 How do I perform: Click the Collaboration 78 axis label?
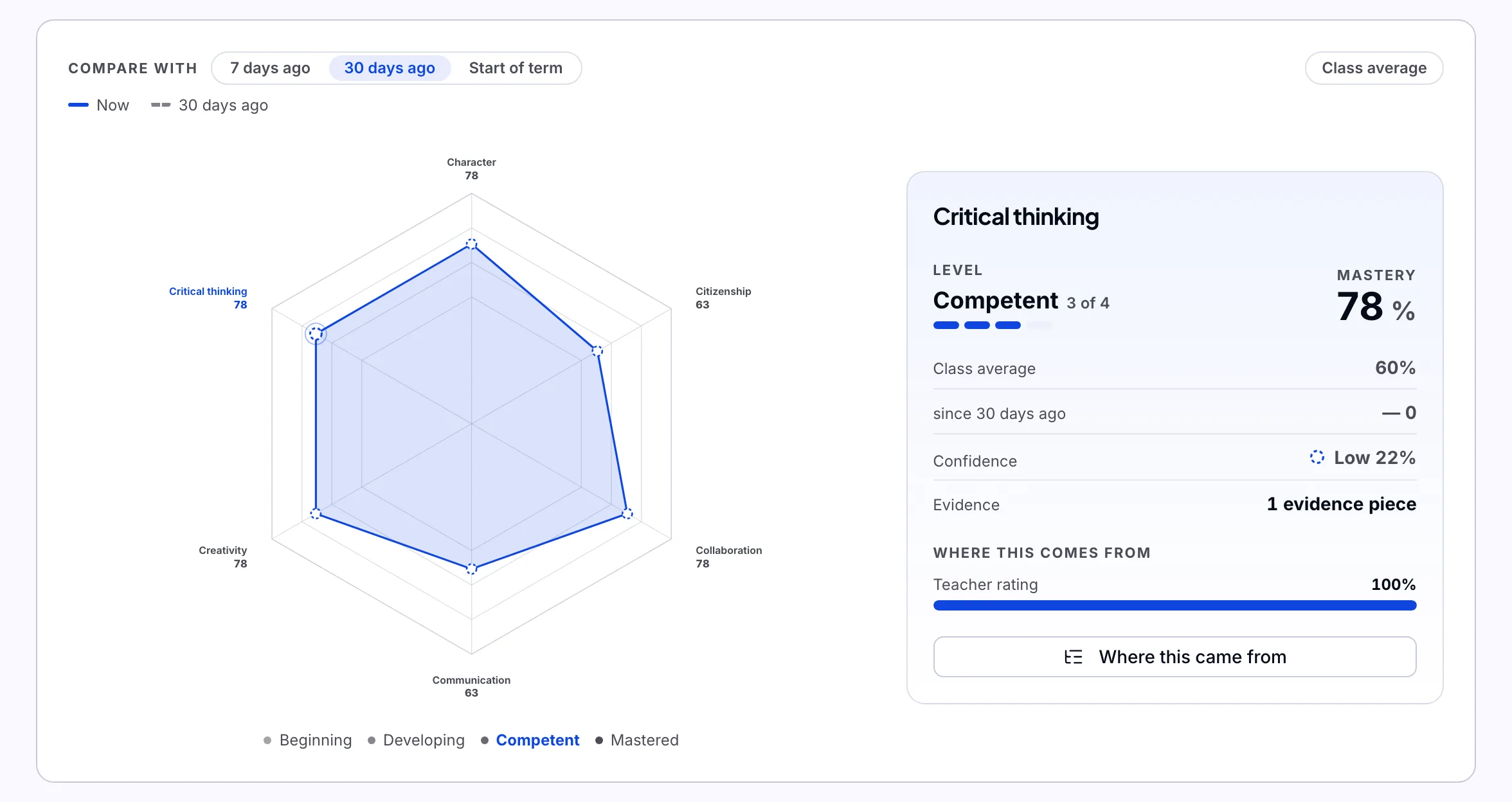click(728, 557)
